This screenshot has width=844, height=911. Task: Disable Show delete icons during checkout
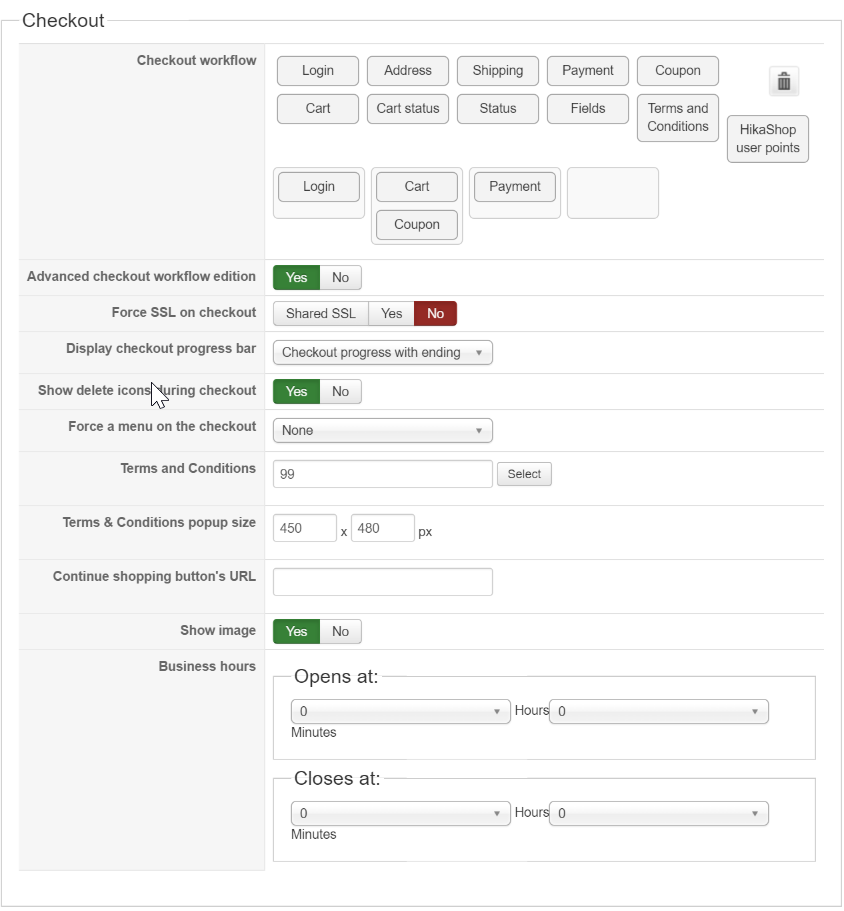point(340,392)
